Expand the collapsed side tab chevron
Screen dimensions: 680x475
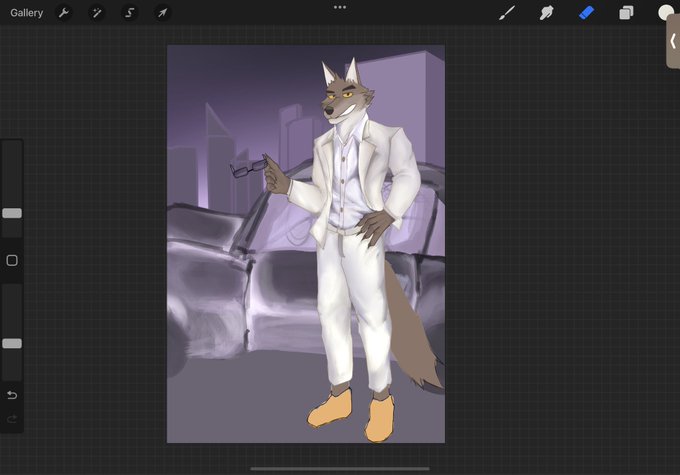coord(673,42)
